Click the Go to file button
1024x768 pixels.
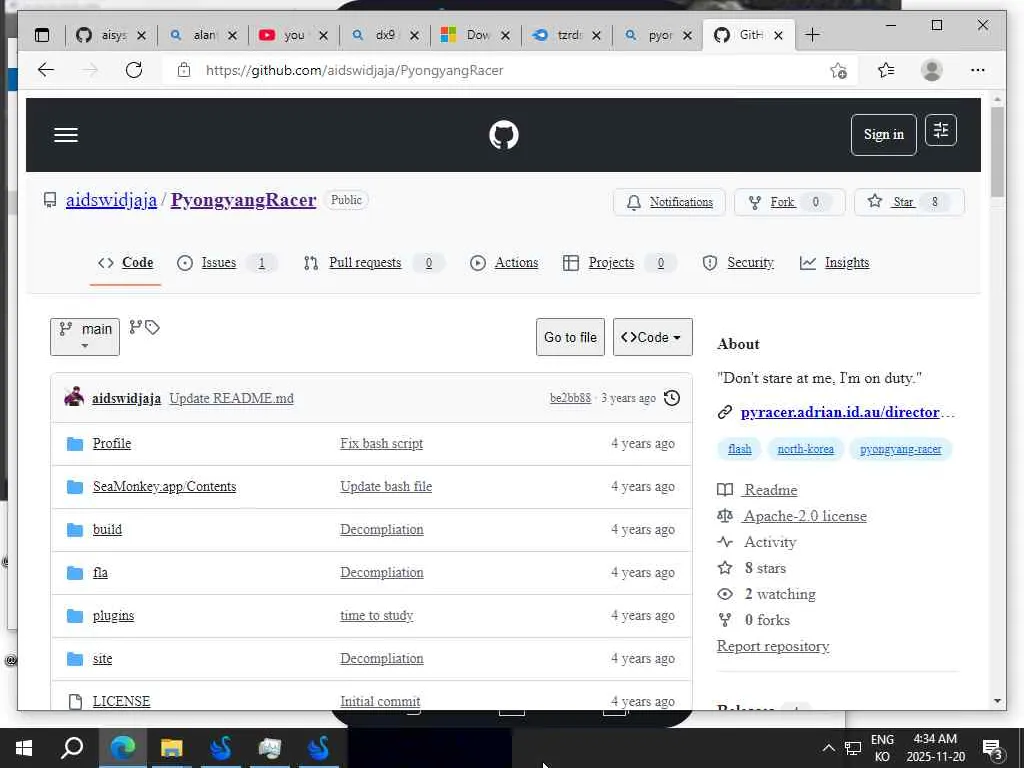click(x=570, y=337)
